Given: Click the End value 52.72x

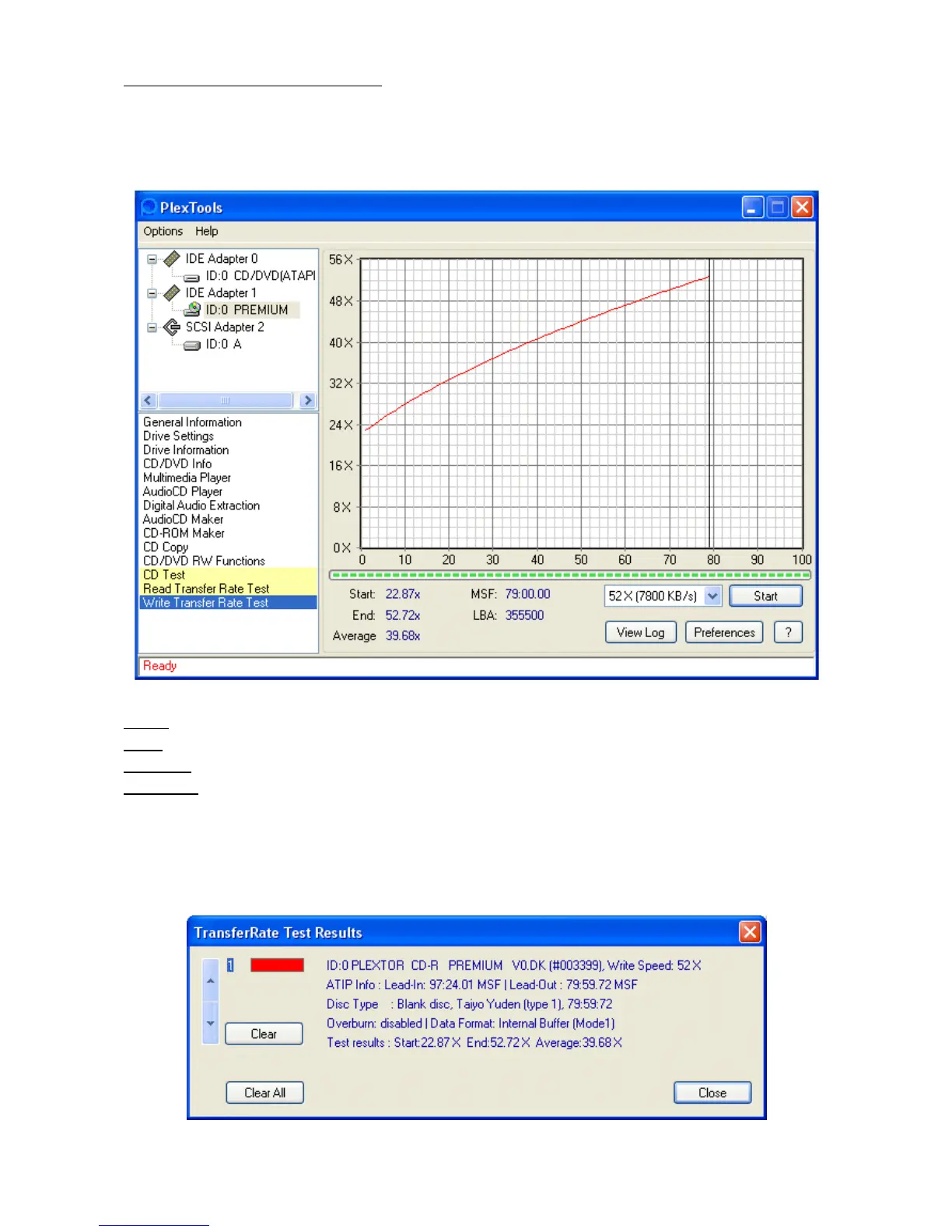Looking at the screenshot, I should pyautogui.click(x=403, y=615).
